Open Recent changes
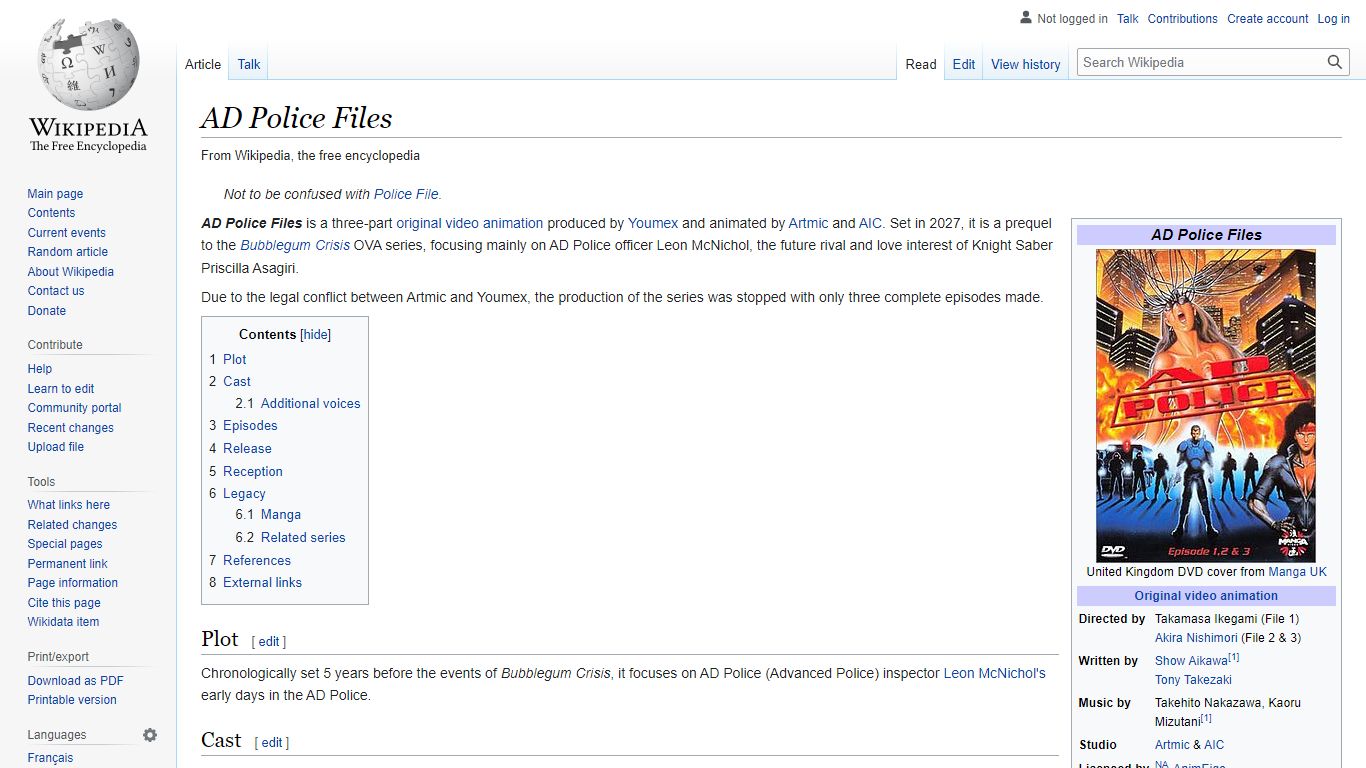The image size is (1366, 768). click(70, 428)
